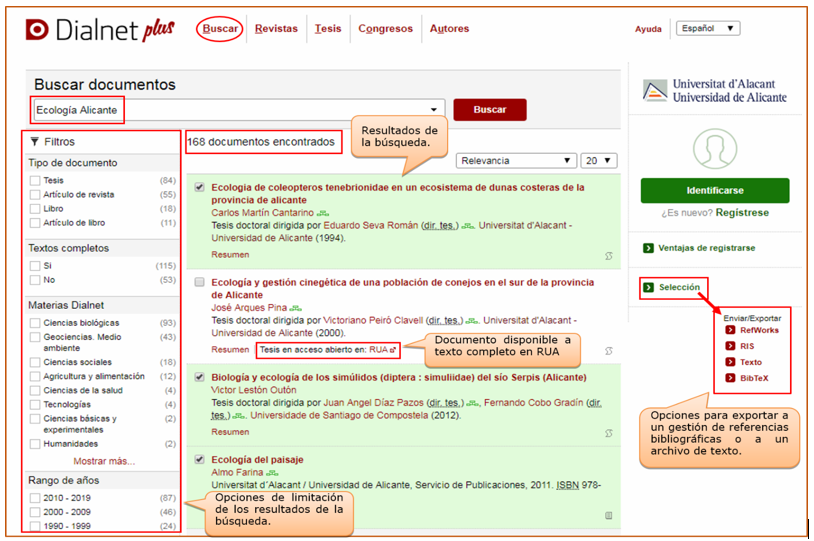The width and height of the screenshot is (814, 541).
Task: Click the Universidad de Alicante logo
Action: click(x=714, y=91)
